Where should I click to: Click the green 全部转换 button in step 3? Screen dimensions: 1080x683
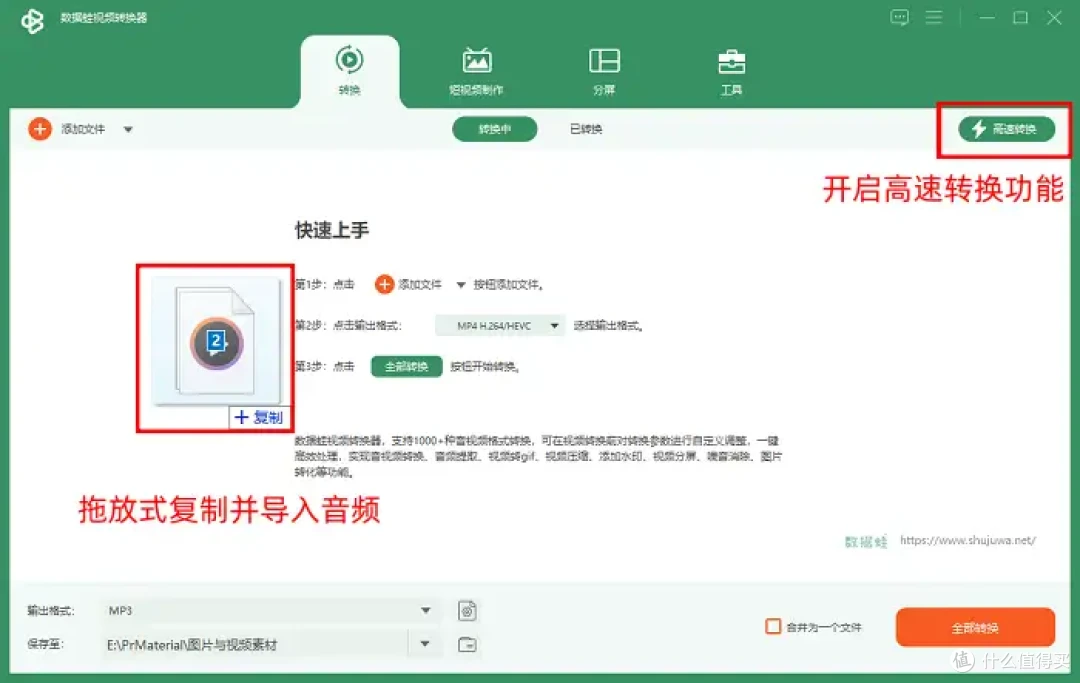tap(406, 366)
